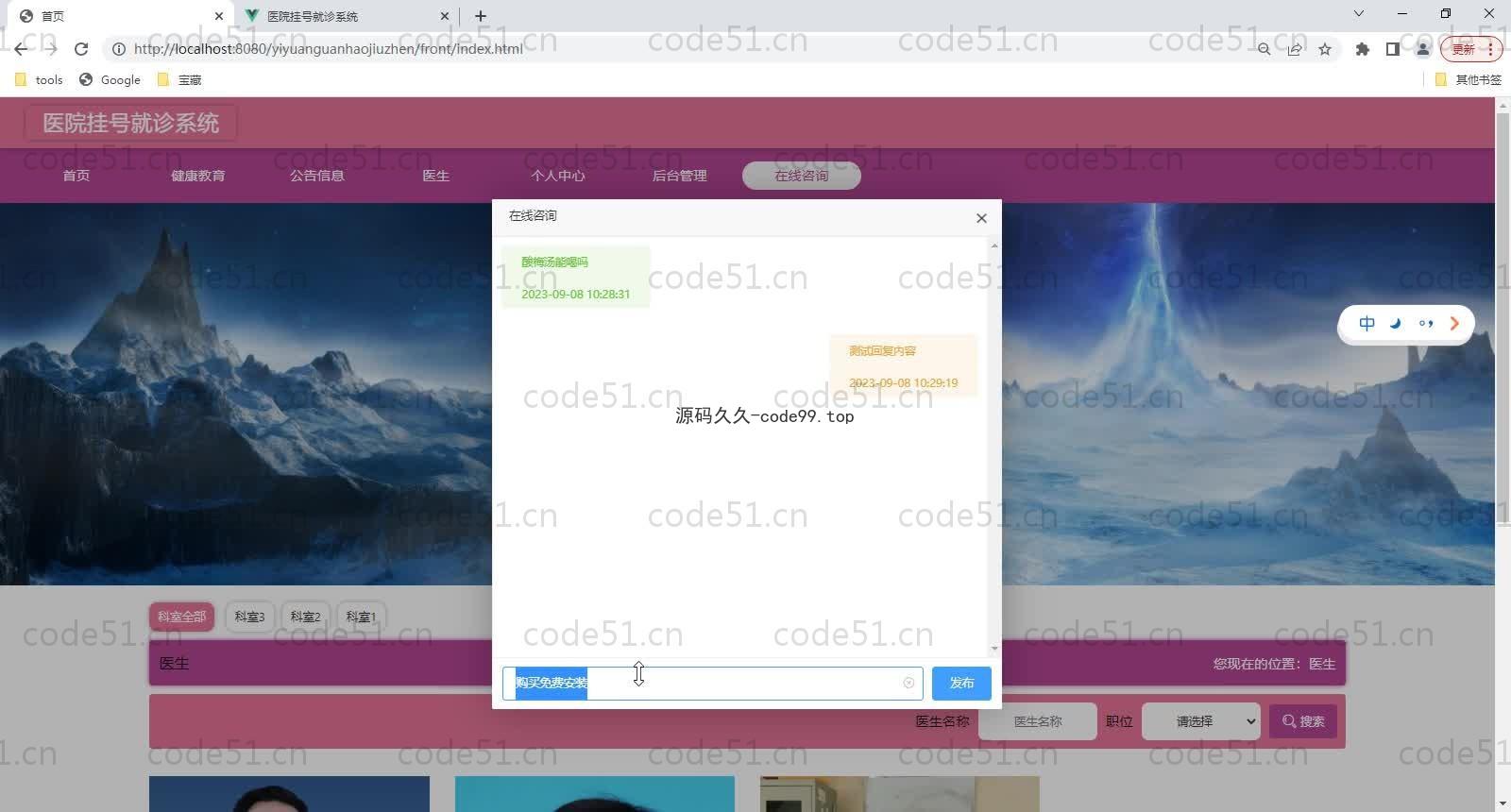Select the 在线咨询 navigation pill
Screen dimensions: 1511x812
point(802,176)
